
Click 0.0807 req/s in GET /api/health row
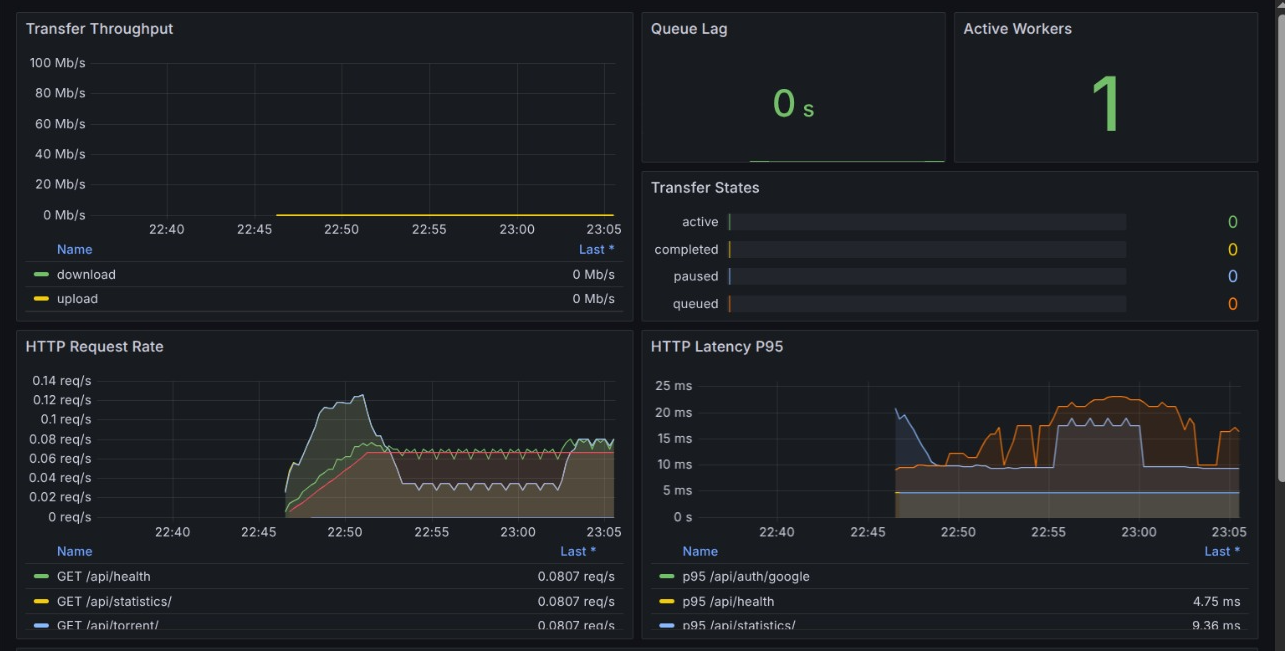tap(576, 576)
